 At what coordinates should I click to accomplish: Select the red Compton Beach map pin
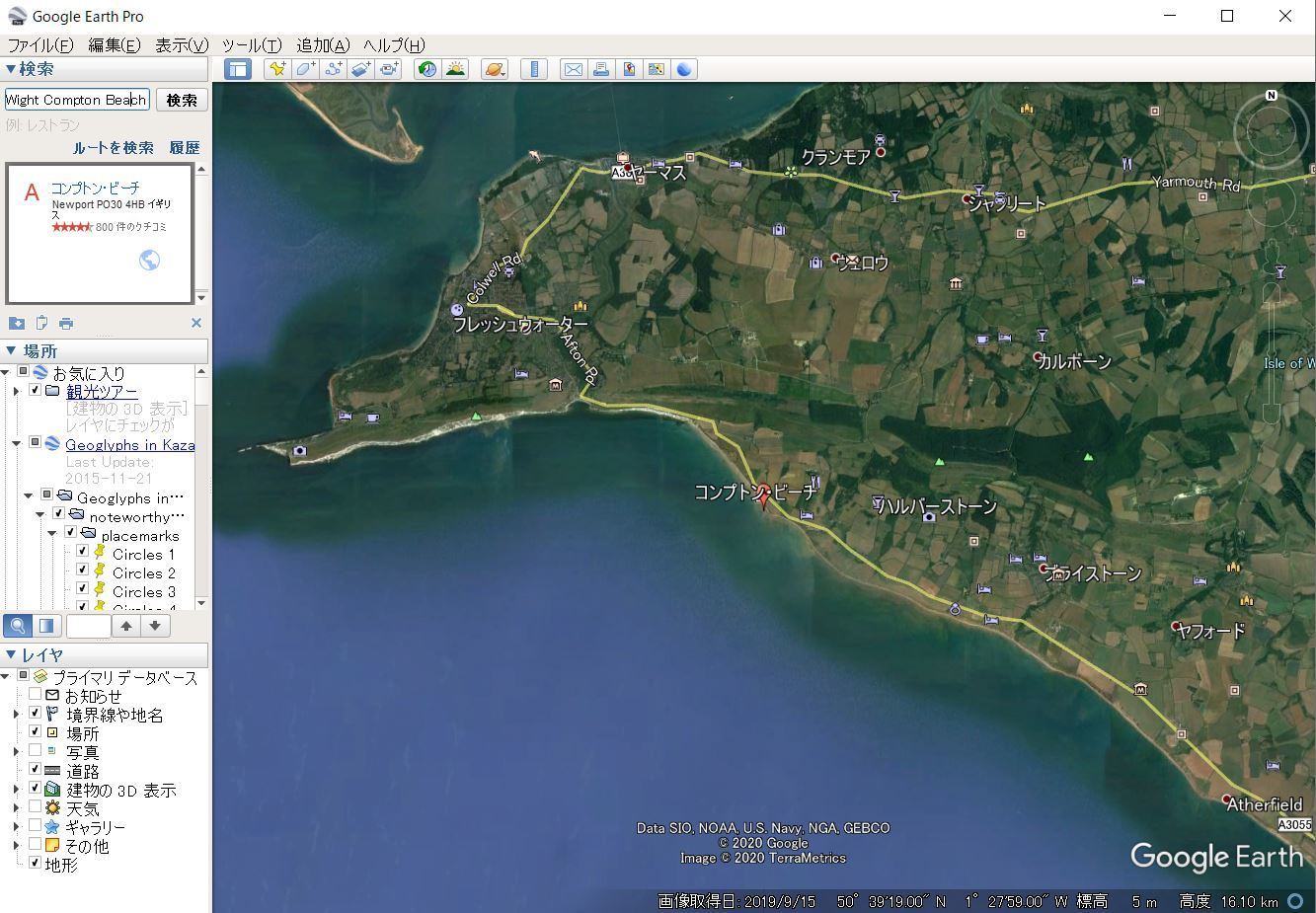pyautogui.click(x=763, y=496)
